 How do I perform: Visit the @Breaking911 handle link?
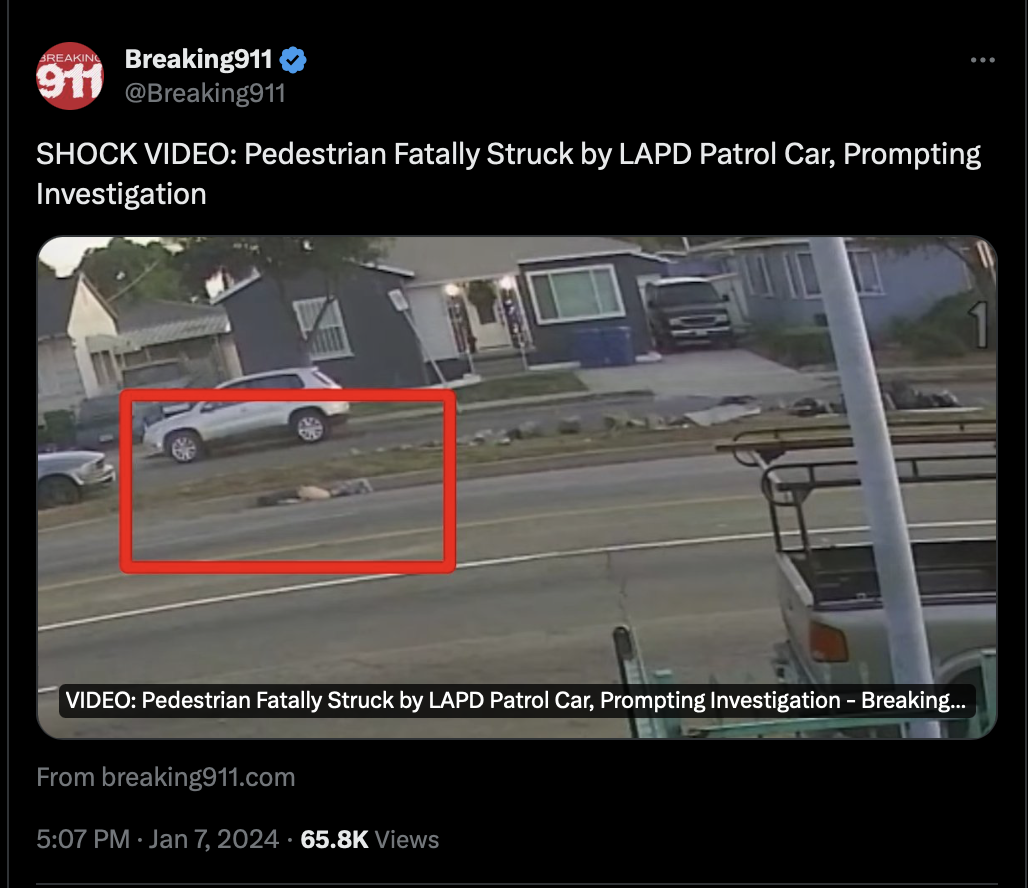point(205,92)
